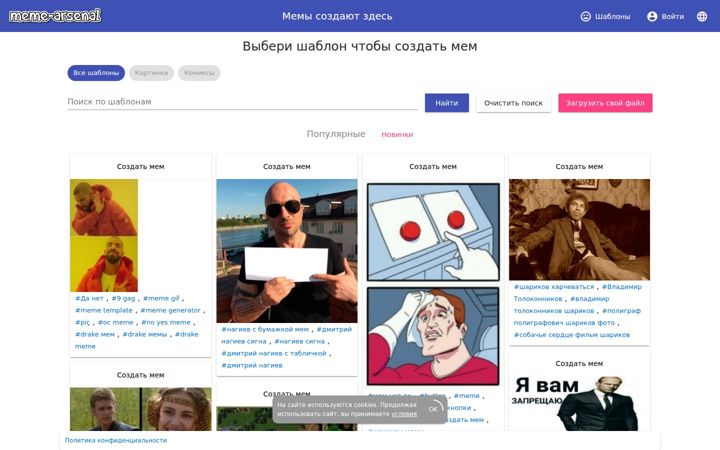Click the Очистить поиск button
The height and width of the screenshot is (450, 720).
click(x=513, y=103)
